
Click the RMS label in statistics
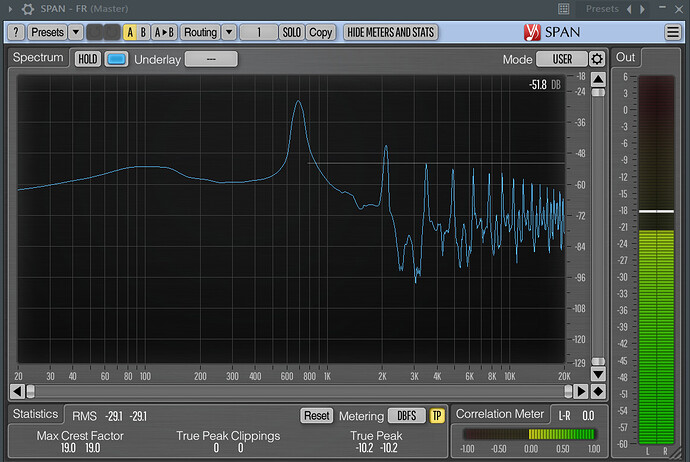(84, 416)
